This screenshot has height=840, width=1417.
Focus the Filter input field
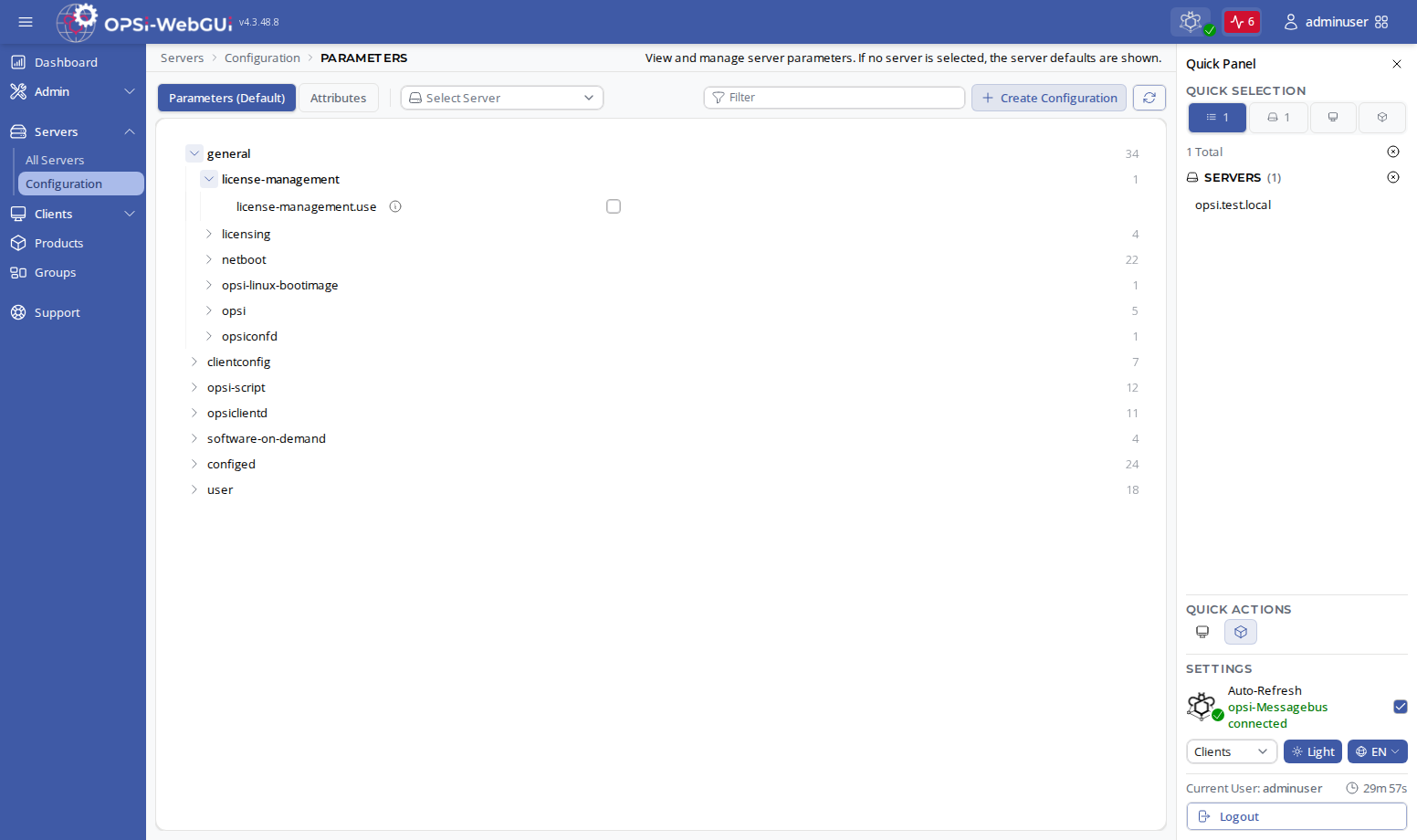pyautogui.click(x=834, y=97)
